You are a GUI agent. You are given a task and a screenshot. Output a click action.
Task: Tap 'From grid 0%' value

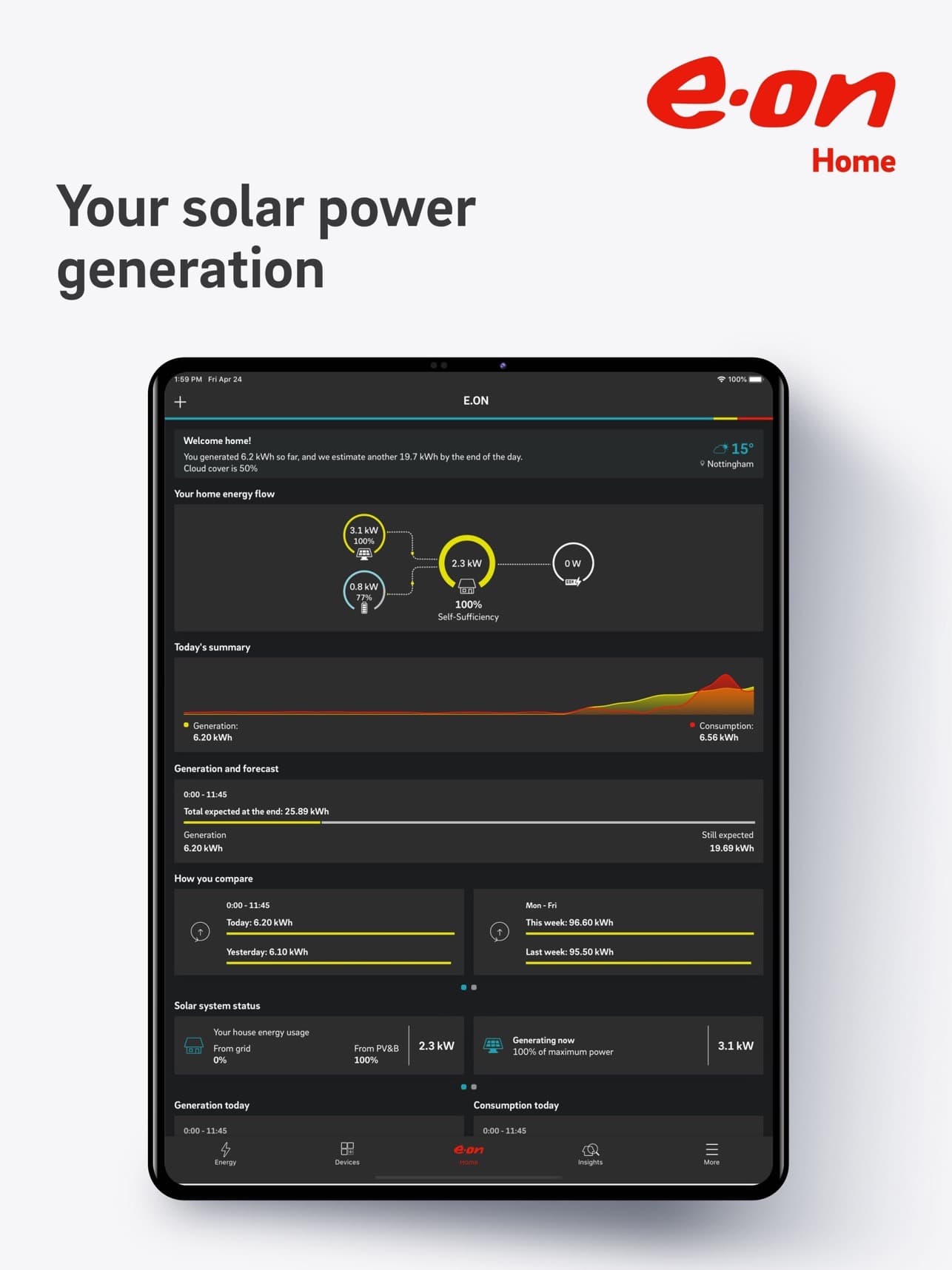(x=232, y=1055)
